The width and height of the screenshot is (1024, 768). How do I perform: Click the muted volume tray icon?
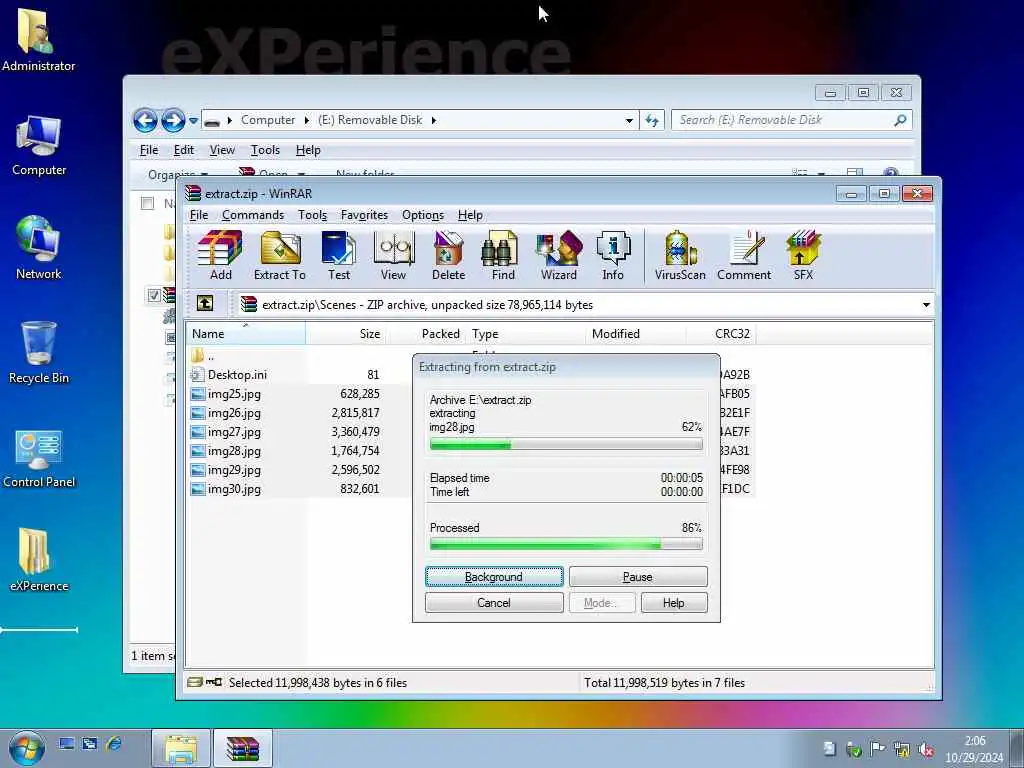(925, 749)
